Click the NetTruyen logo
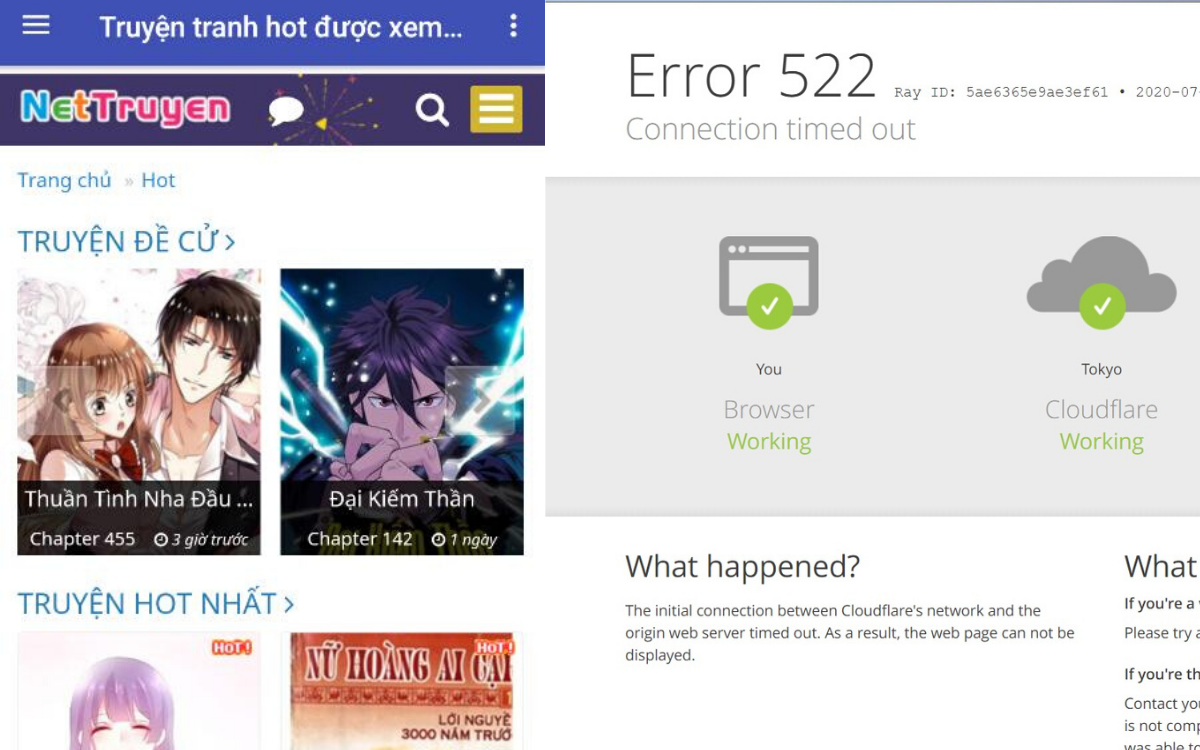Screen dimensions: 1200x750 (125, 108)
